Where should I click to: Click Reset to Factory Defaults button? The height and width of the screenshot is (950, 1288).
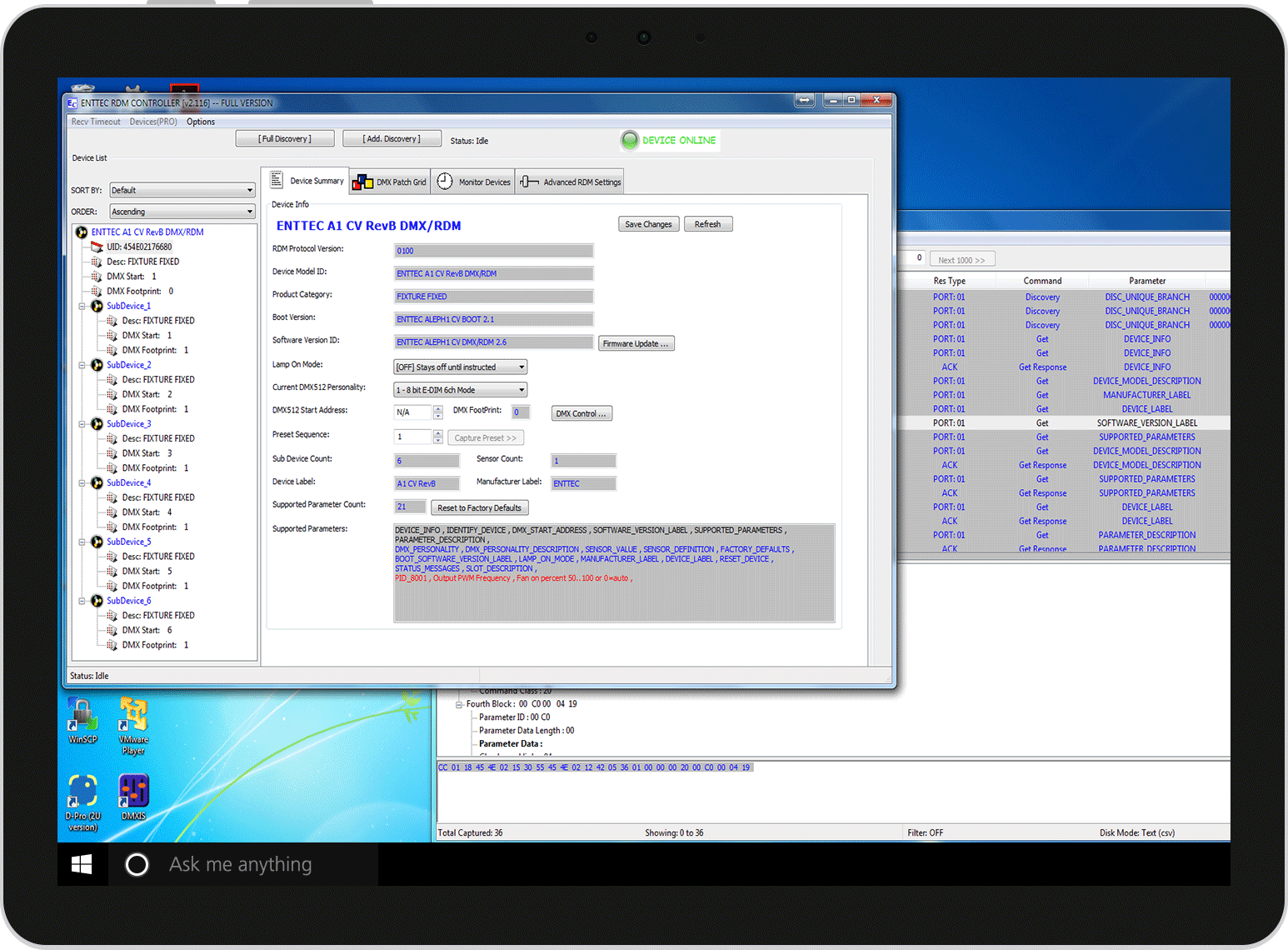pos(480,507)
